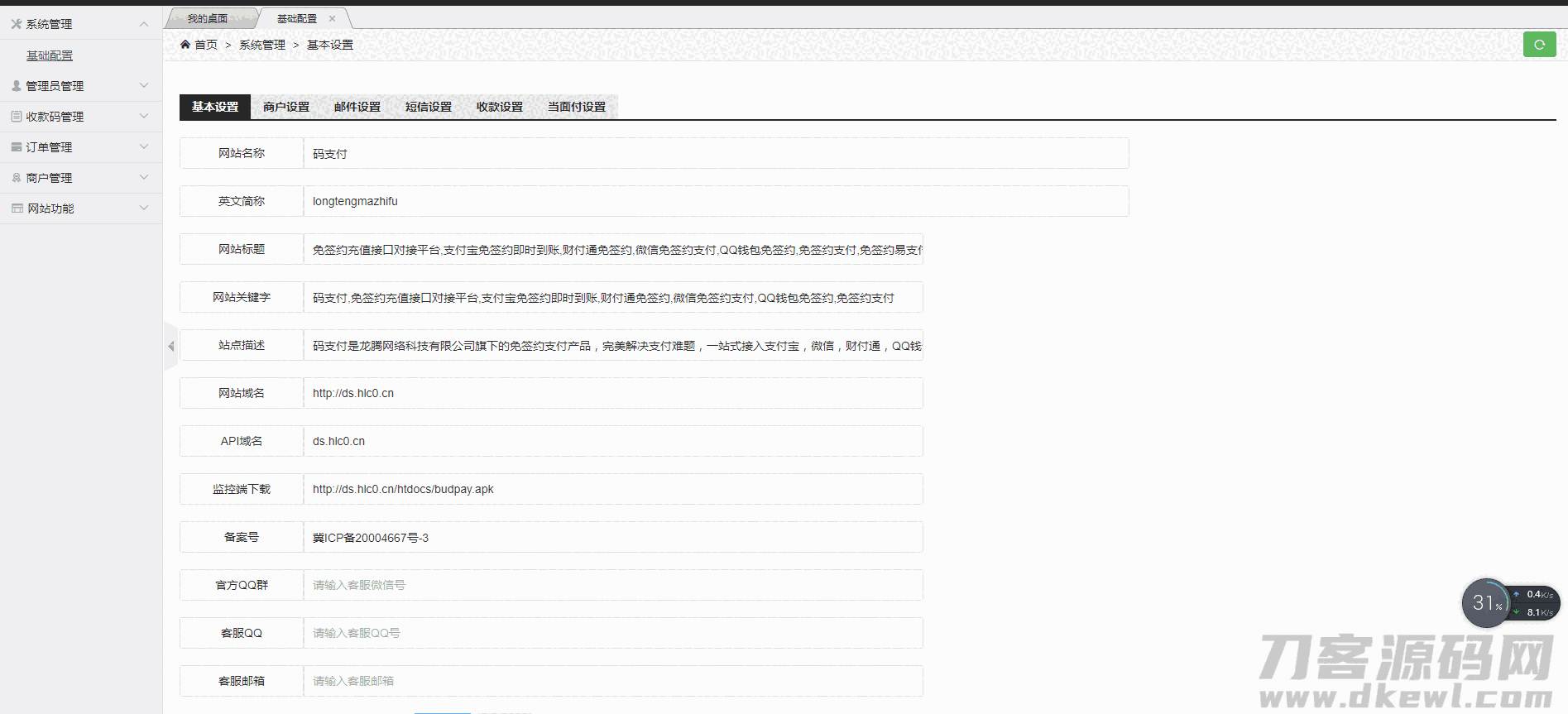
Task: Collapse the 系统管理 menu chevron
Action: pyautogui.click(x=144, y=24)
